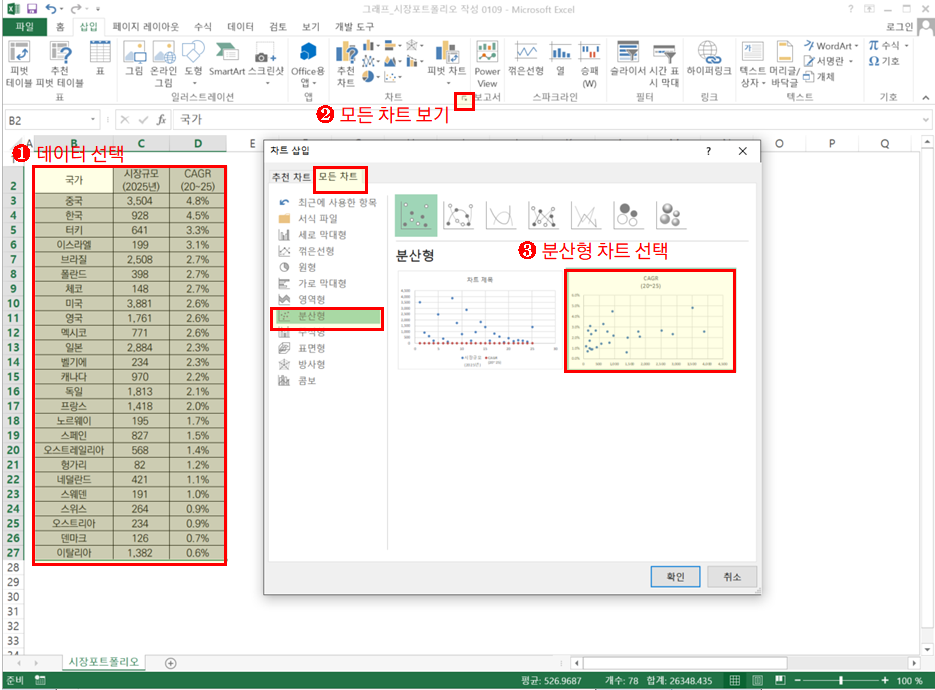Switch to Page Break Preview in status bar

tap(780, 680)
